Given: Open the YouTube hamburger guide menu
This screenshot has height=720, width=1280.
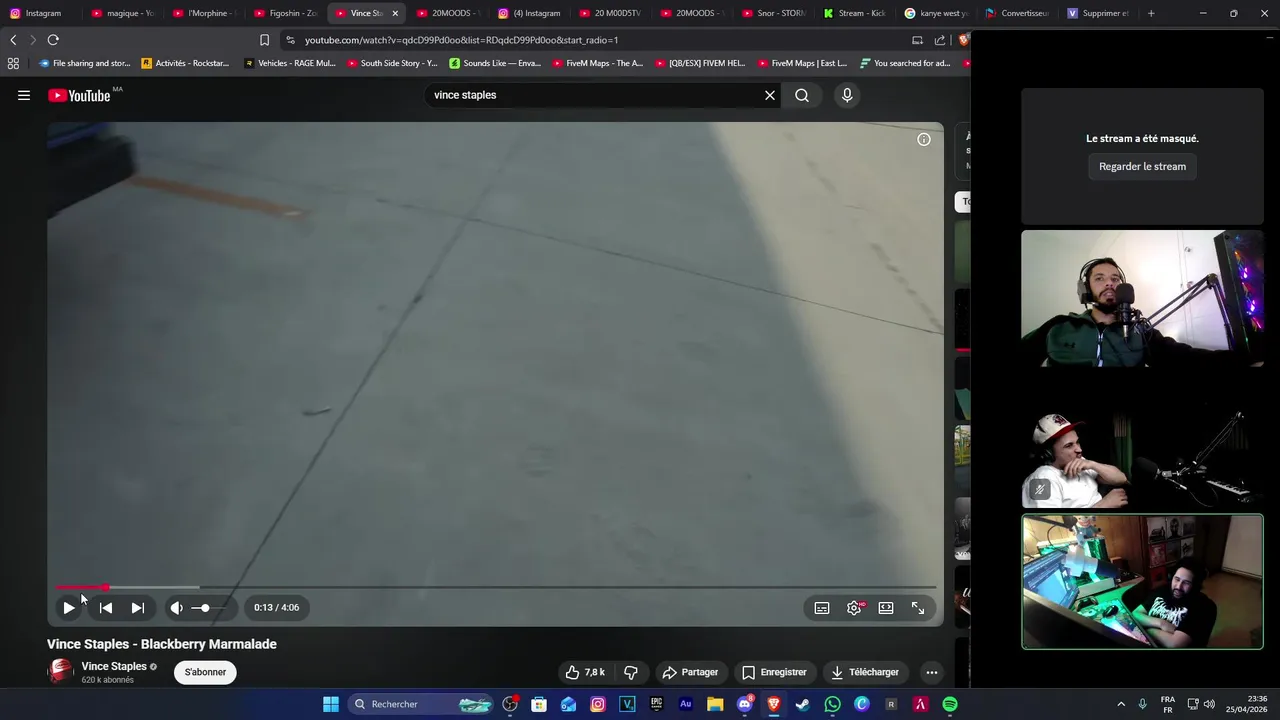Looking at the screenshot, I should click(24, 95).
